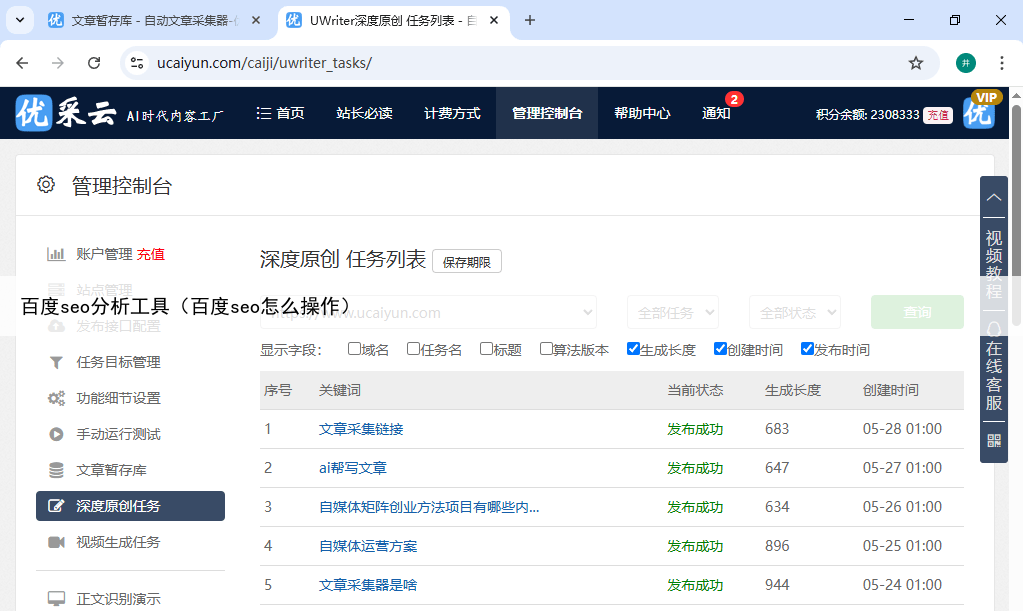The image size is (1023, 611).
Task: Open the 全部任务 dropdown
Action: [672, 312]
